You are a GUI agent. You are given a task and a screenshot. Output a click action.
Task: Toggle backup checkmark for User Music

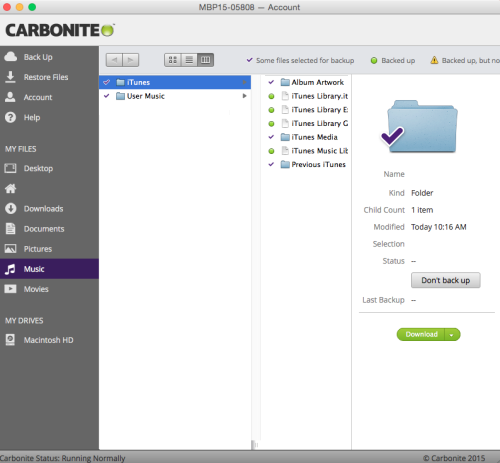[107, 96]
